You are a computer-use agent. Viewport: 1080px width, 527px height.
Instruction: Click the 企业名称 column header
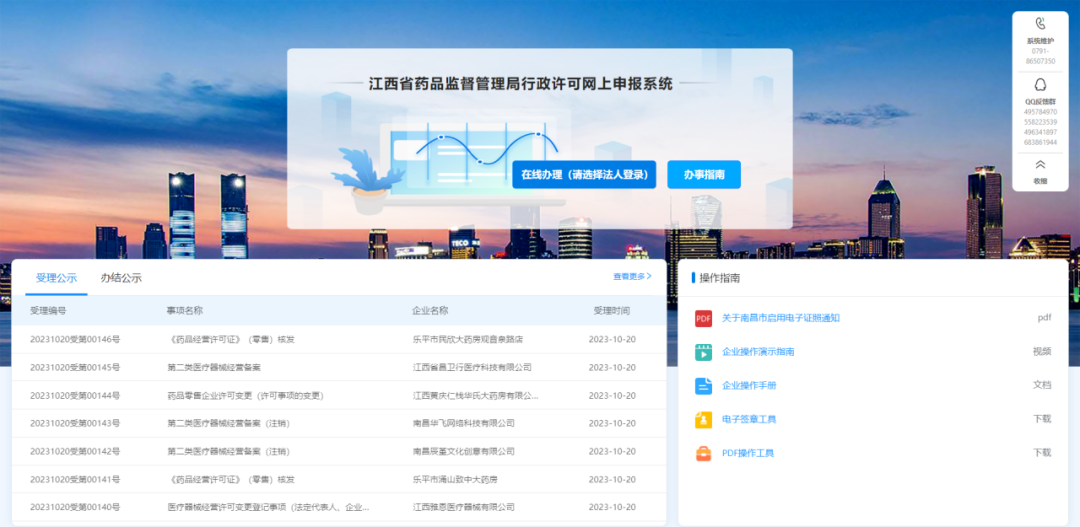point(430,311)
